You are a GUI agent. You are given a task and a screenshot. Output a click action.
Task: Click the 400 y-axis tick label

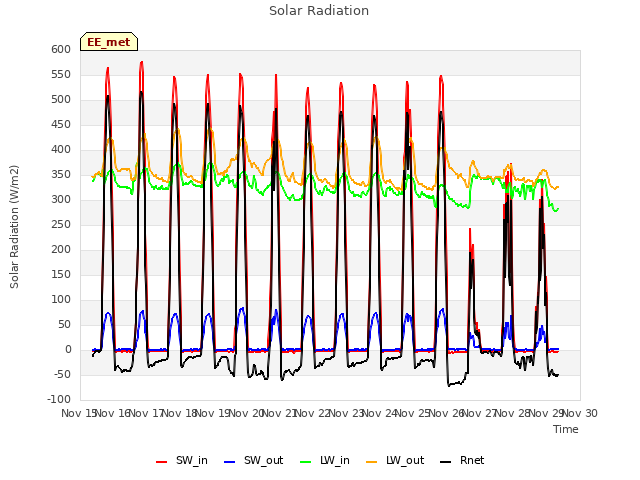[x=61, y=150]
